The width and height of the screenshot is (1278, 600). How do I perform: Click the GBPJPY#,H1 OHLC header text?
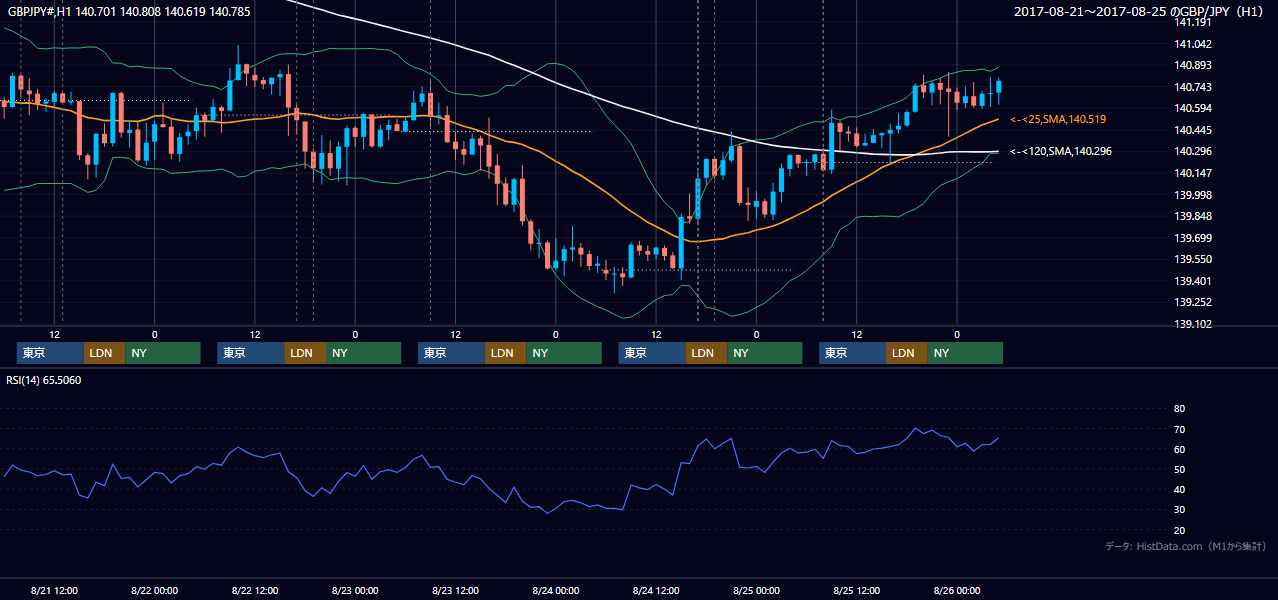click(x=129, y=12)
